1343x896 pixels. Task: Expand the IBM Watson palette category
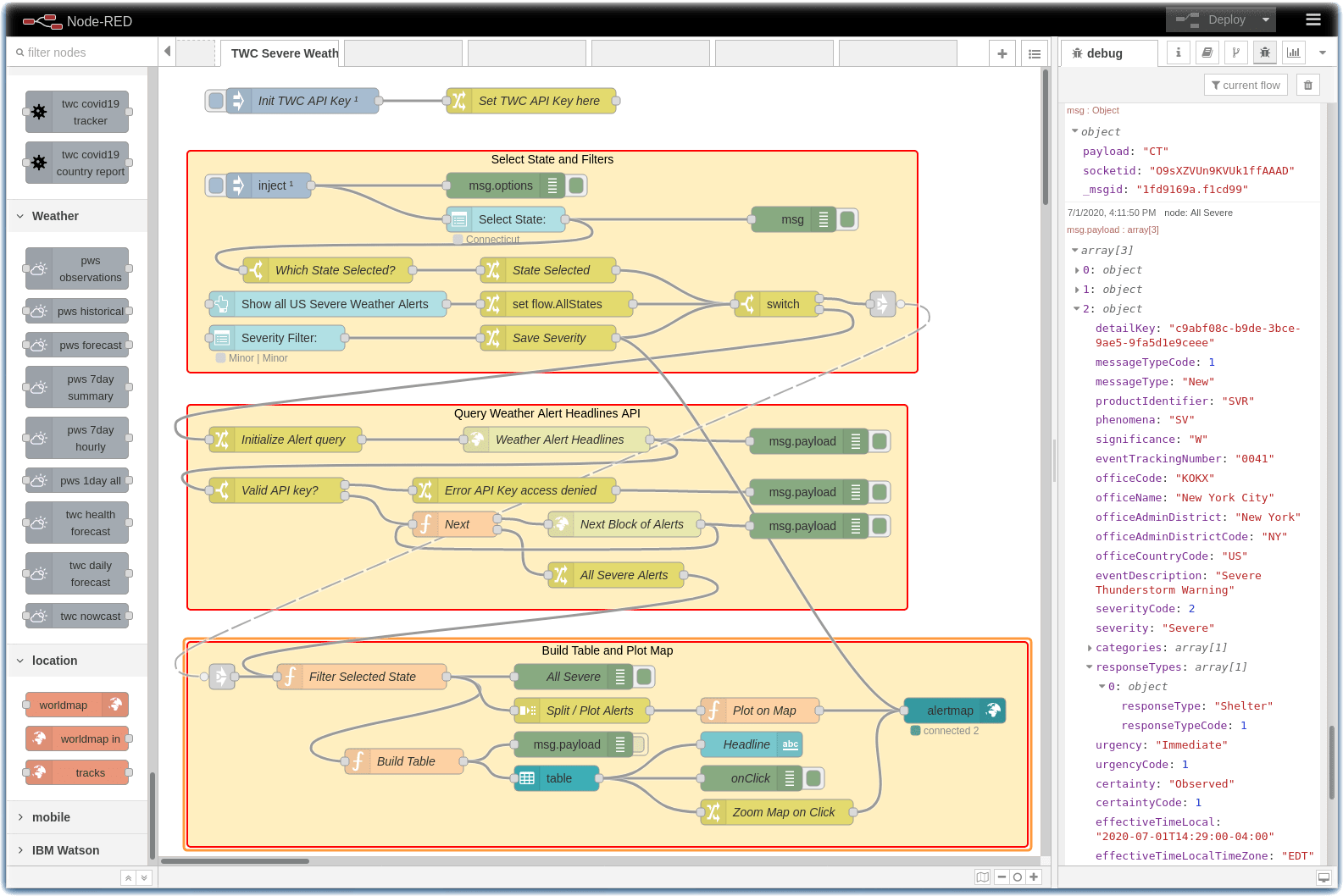click(x=77, y=850)
